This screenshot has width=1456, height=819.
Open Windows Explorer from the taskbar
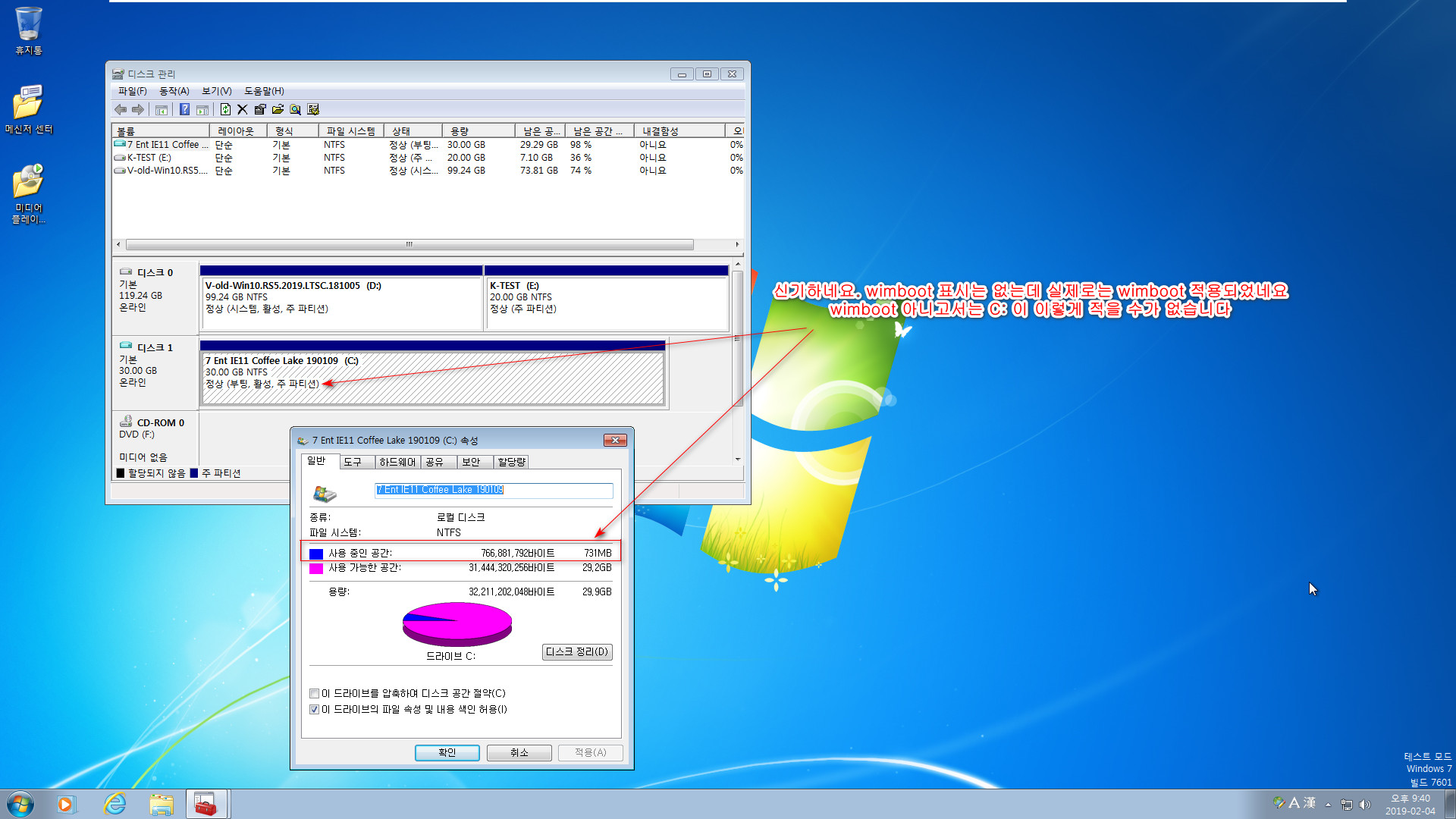(162, 804)
